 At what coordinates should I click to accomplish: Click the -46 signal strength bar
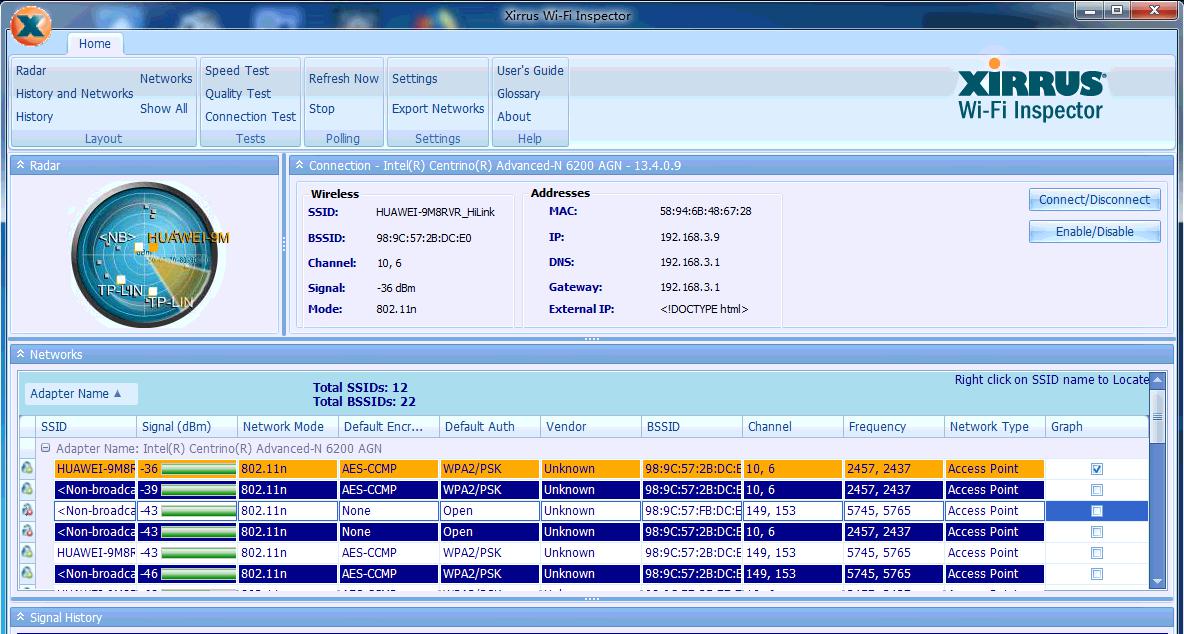coord(199,574)
